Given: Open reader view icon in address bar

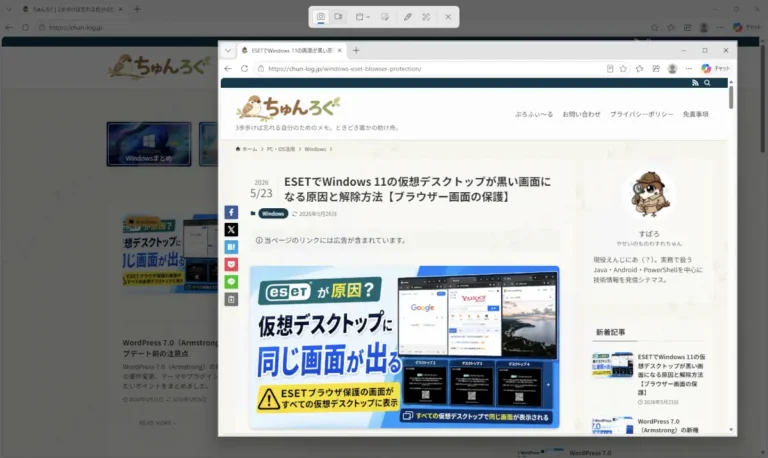Looking at the screenshot, I should tap(610, 69).
